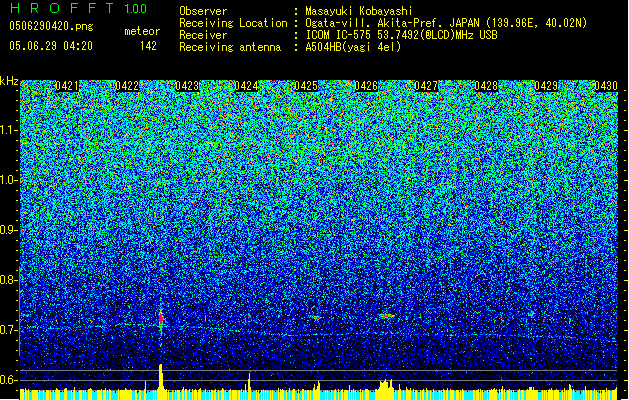Click the 0.8 frequency axis label
The image size is (629, 400).
pyautogui.click(x=9, y=280)
